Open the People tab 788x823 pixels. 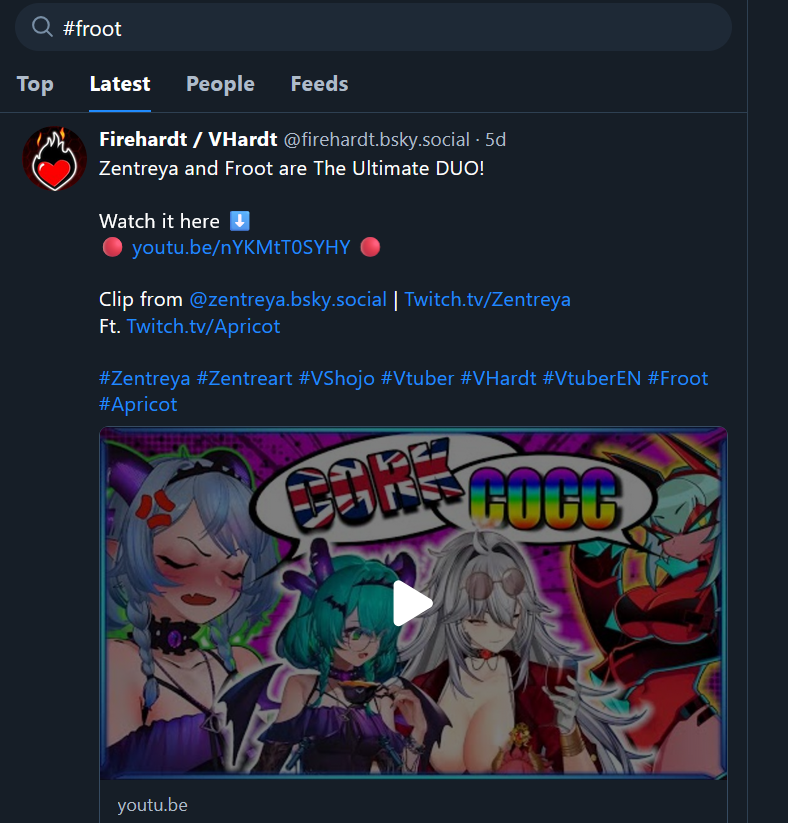(x=220, y=84)
